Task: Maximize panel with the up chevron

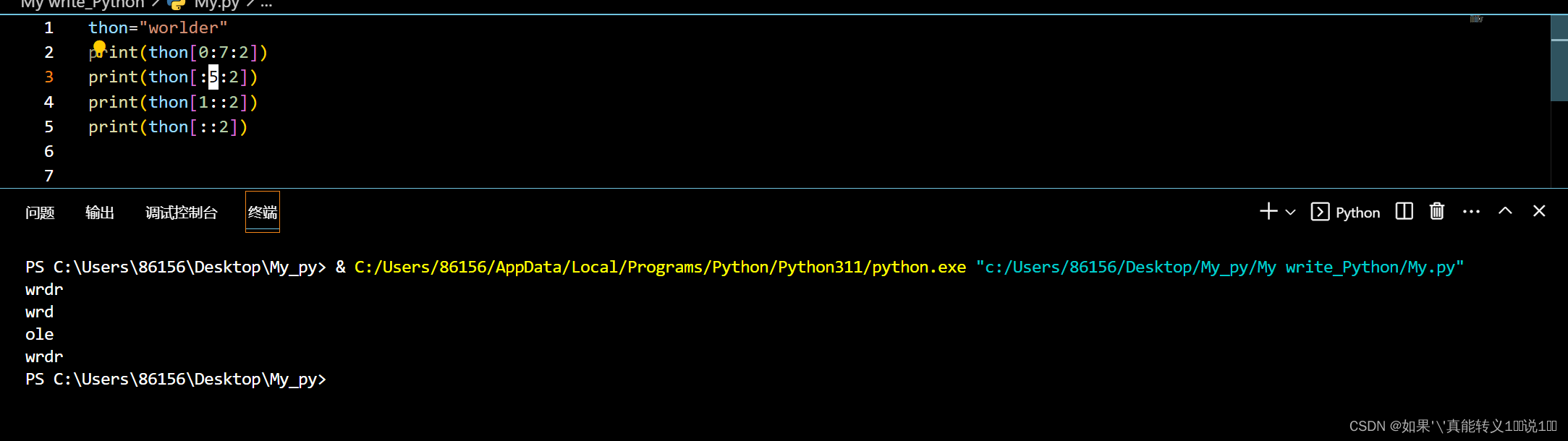Action: click(x=1505, y=211)
